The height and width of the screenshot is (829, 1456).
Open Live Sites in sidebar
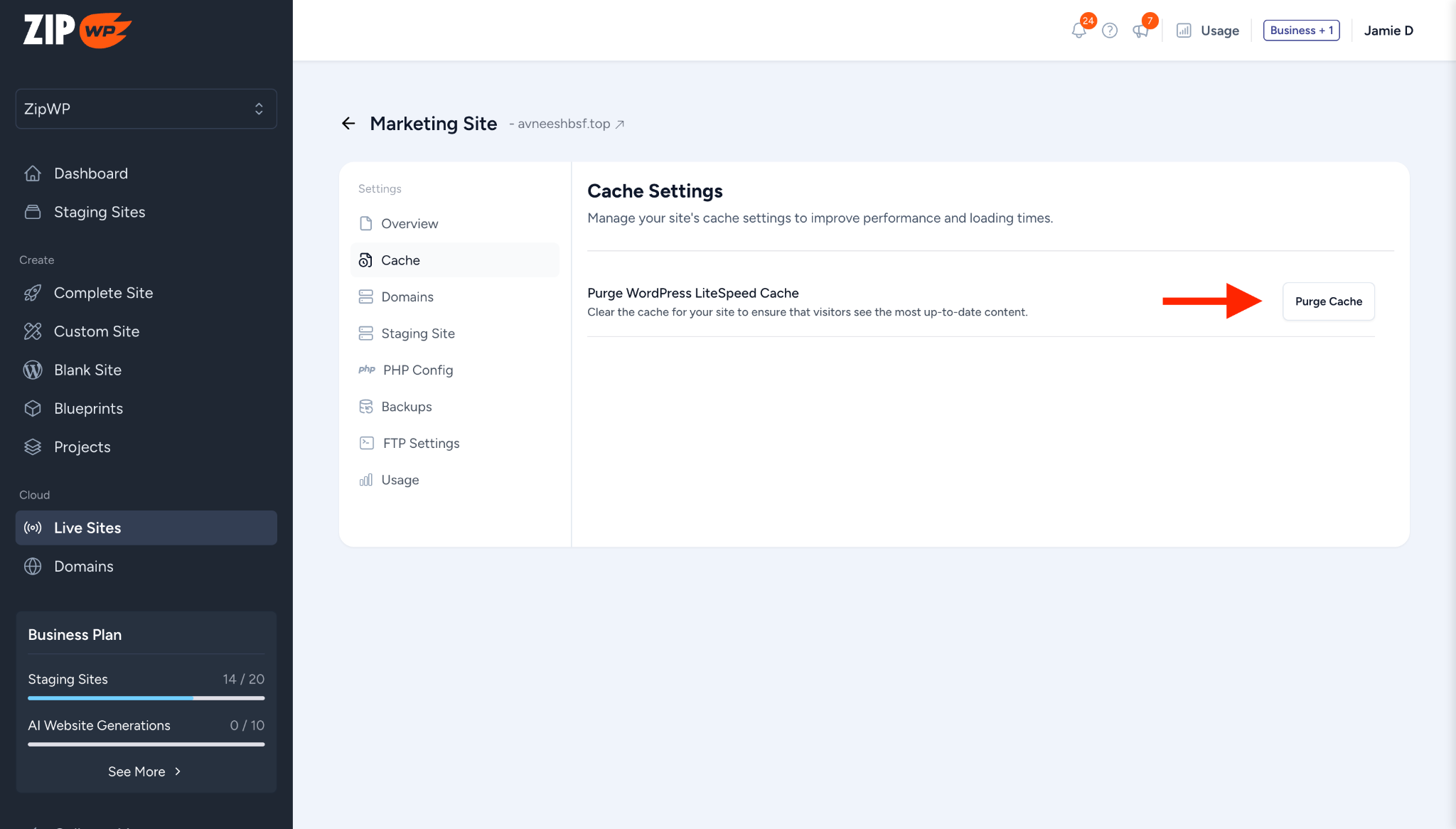click(146, 528)
